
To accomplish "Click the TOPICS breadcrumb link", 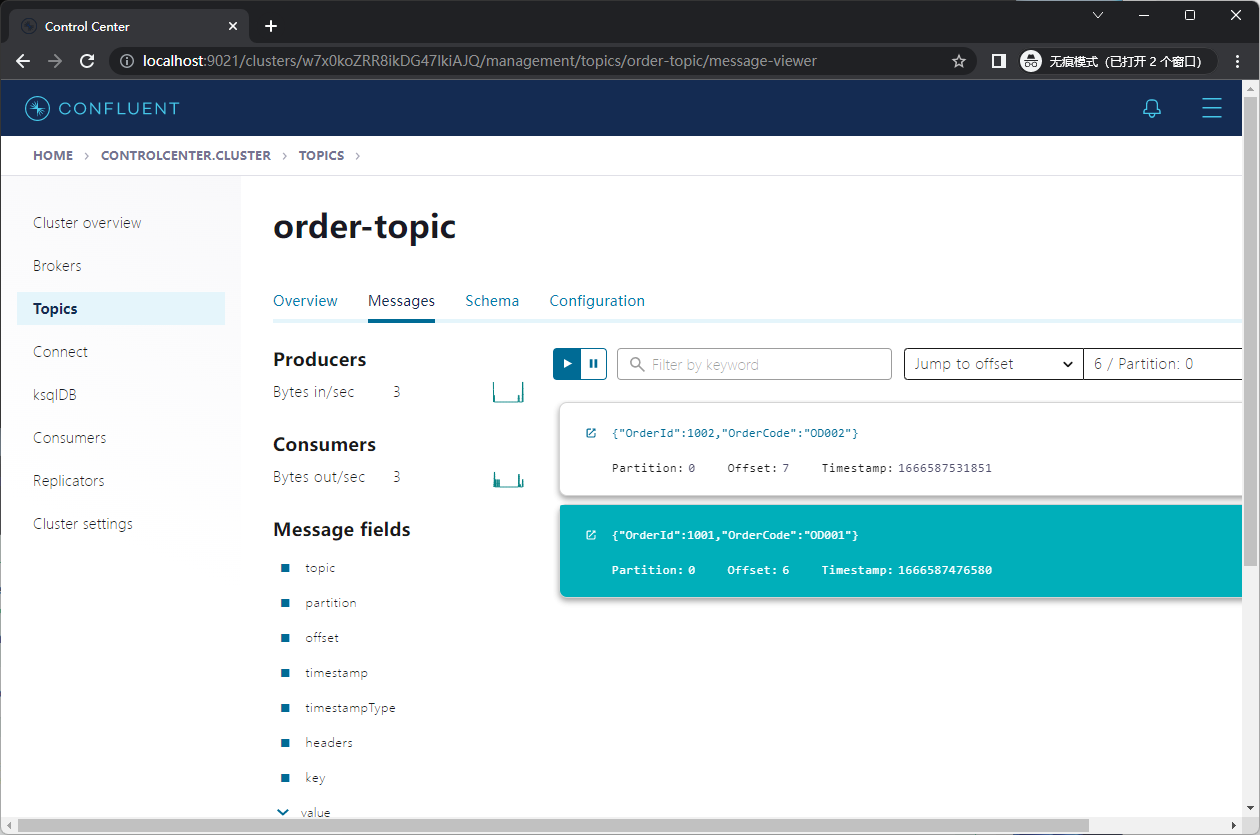I will click(x=321, y=156).
